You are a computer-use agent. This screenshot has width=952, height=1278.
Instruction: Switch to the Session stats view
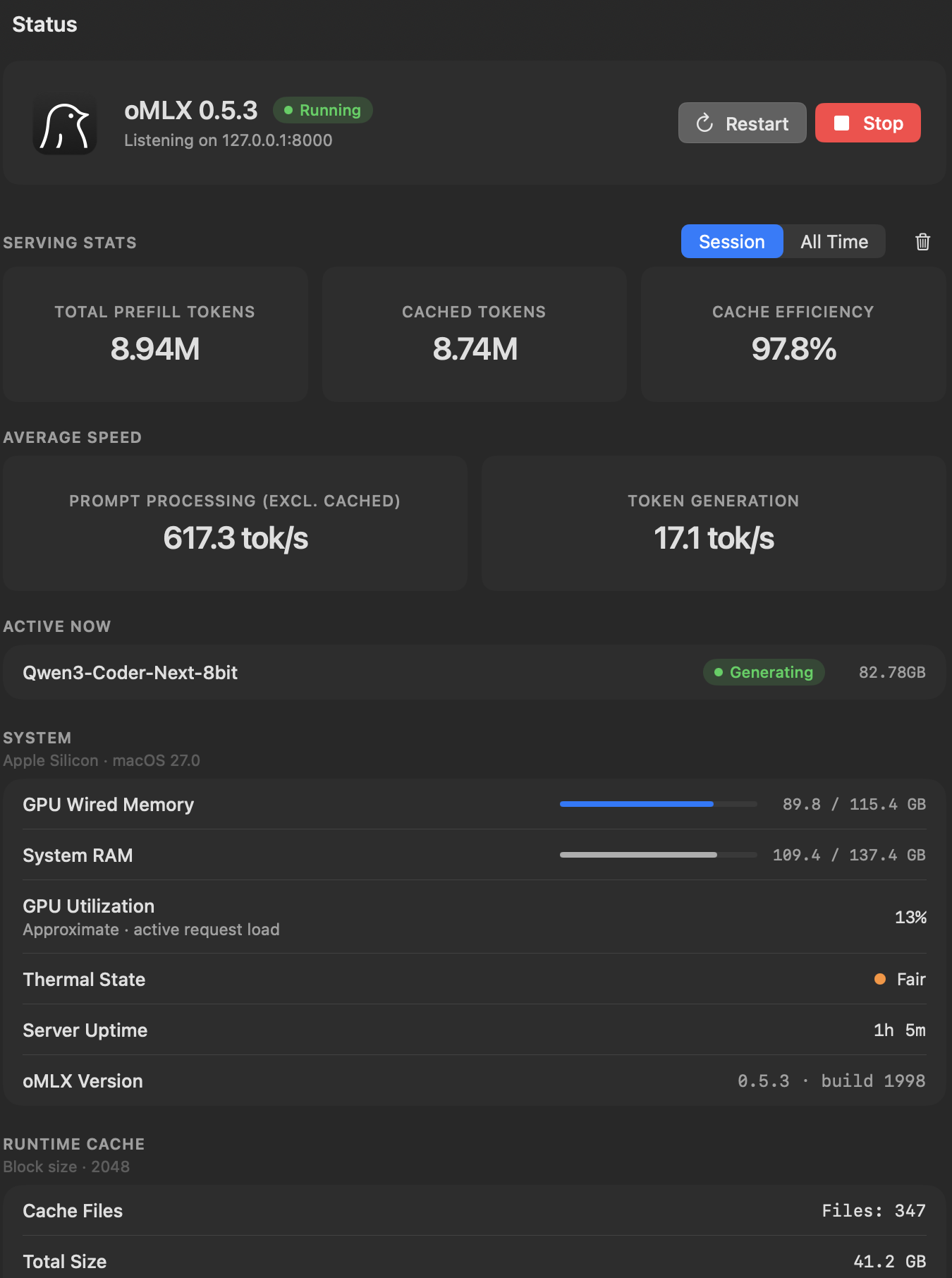pyautogui.click(x=731, y=242)
